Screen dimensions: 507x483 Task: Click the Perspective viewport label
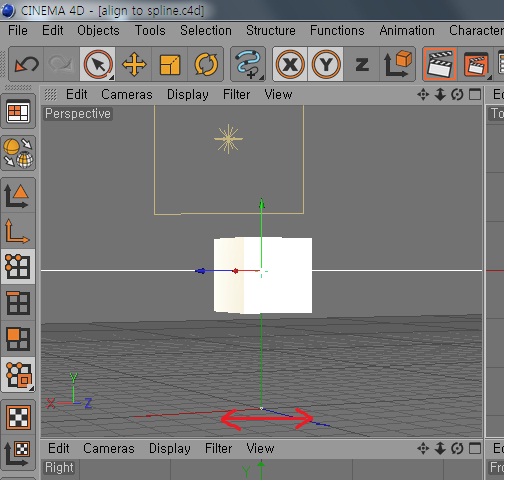78,114
